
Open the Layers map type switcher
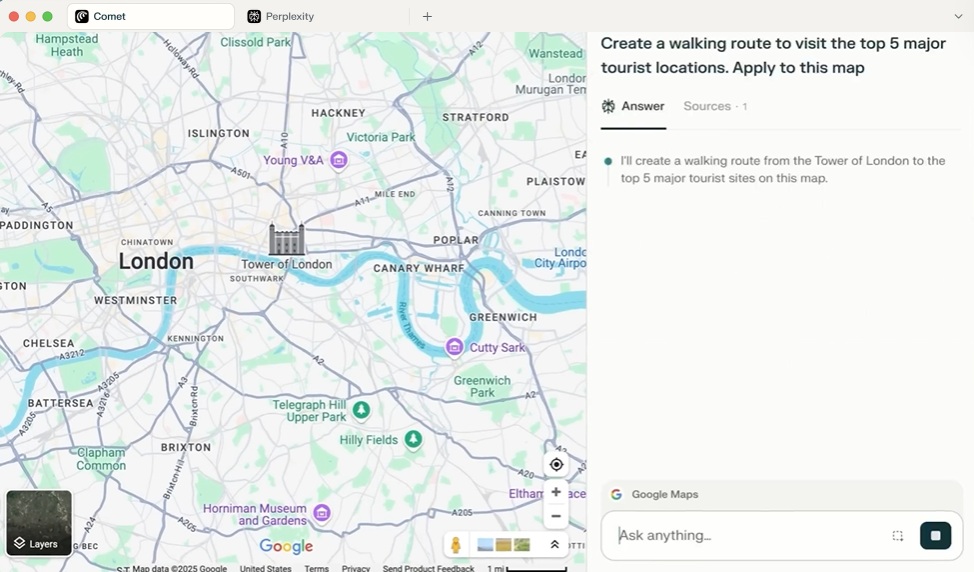[39, 523]
